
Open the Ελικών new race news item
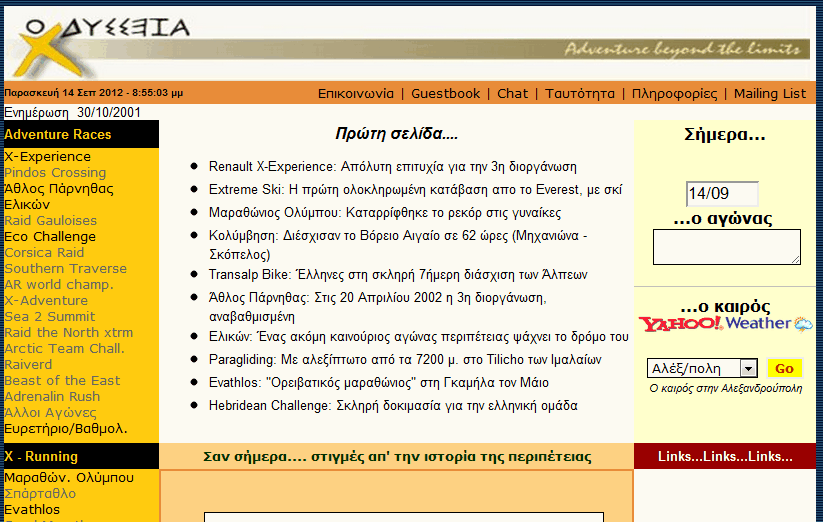point(418,336)
